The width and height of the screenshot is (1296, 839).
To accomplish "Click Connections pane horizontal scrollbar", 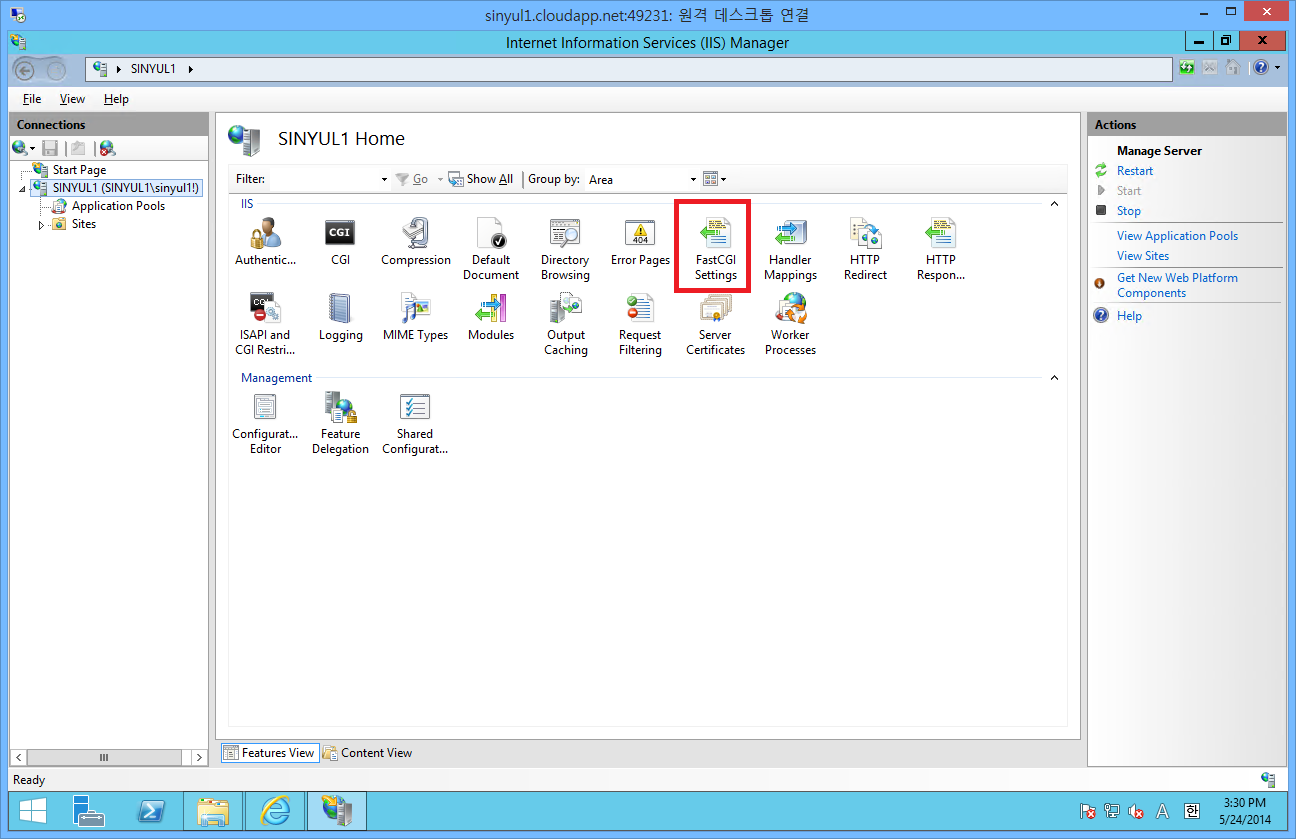I will pos(103,758).
